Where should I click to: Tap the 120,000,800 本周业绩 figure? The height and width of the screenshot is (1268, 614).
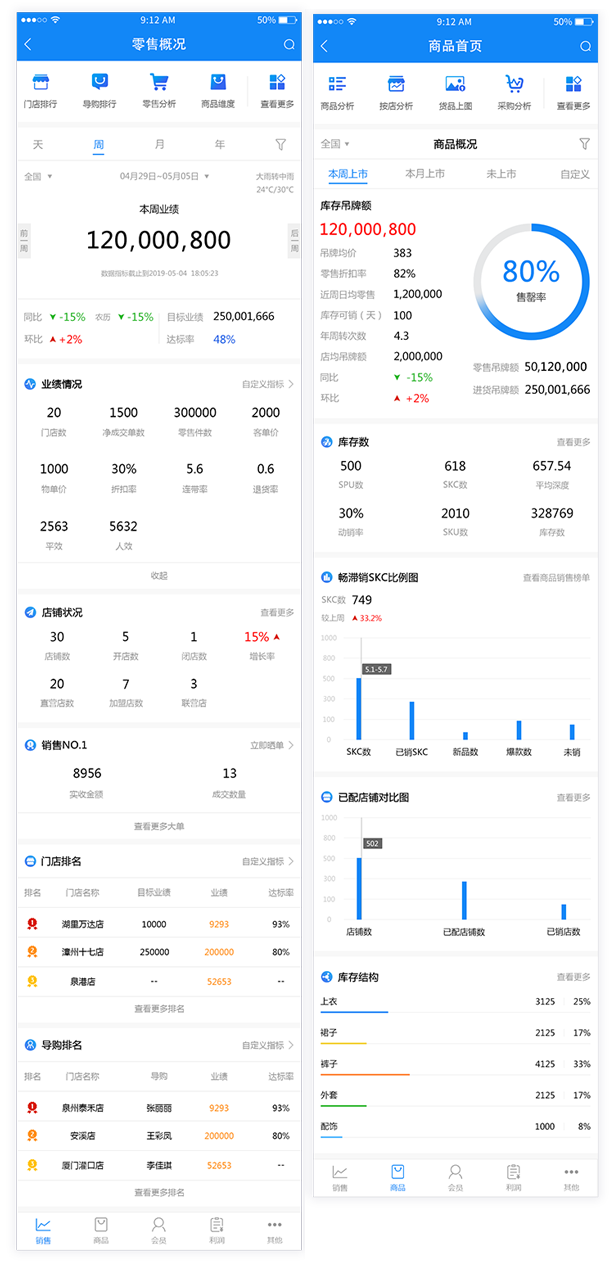click(159, 240)
